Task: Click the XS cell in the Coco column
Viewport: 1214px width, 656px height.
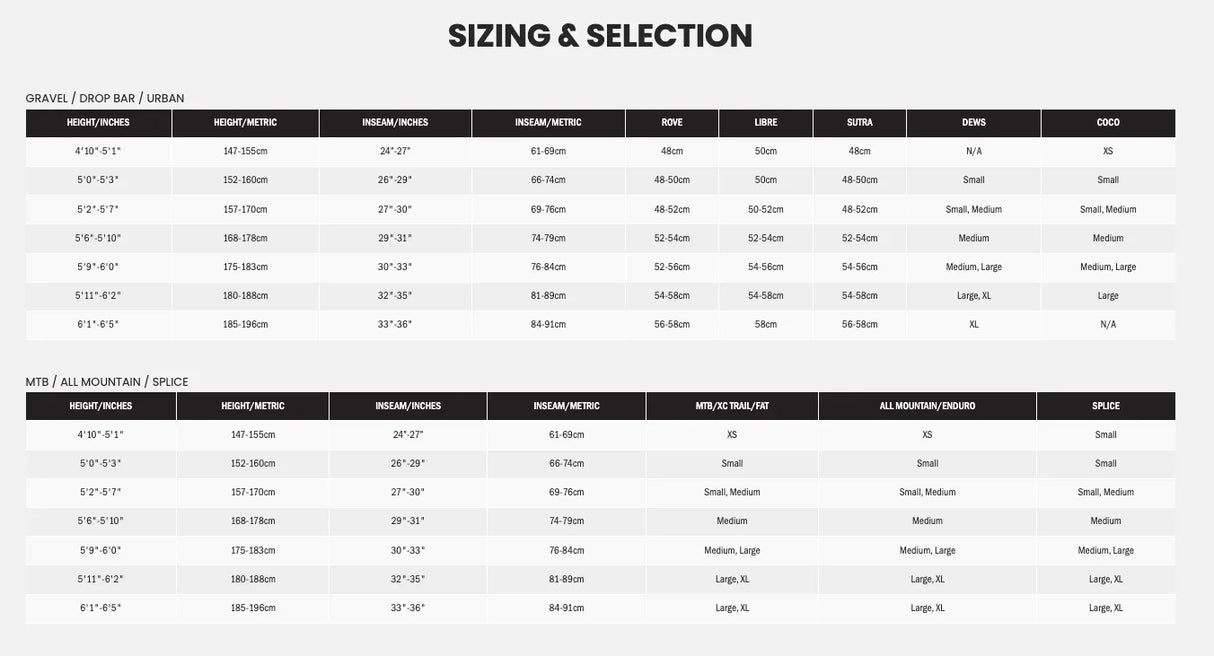Action: point(1108,151)
